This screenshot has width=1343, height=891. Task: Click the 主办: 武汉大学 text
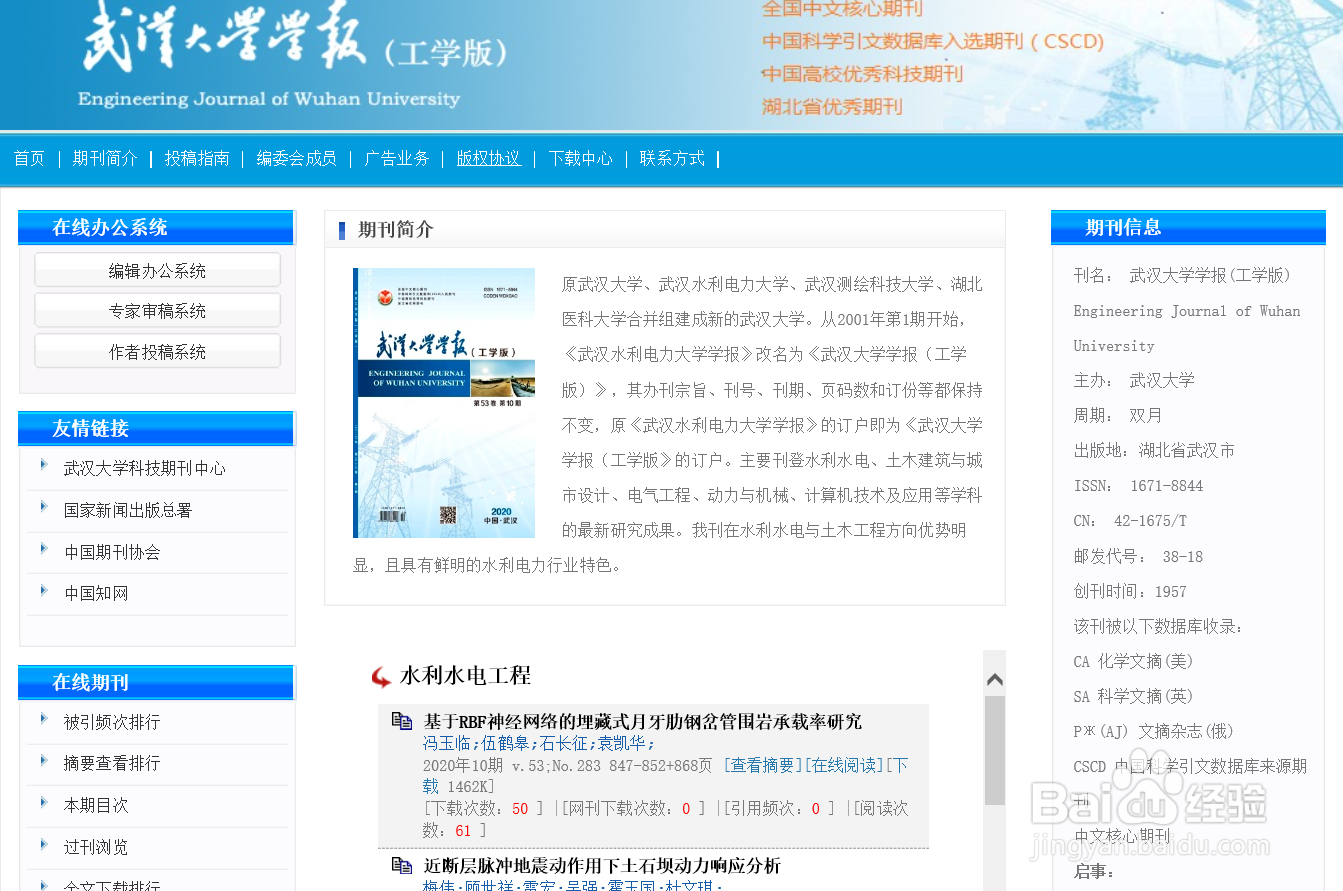coord(1134,380)
